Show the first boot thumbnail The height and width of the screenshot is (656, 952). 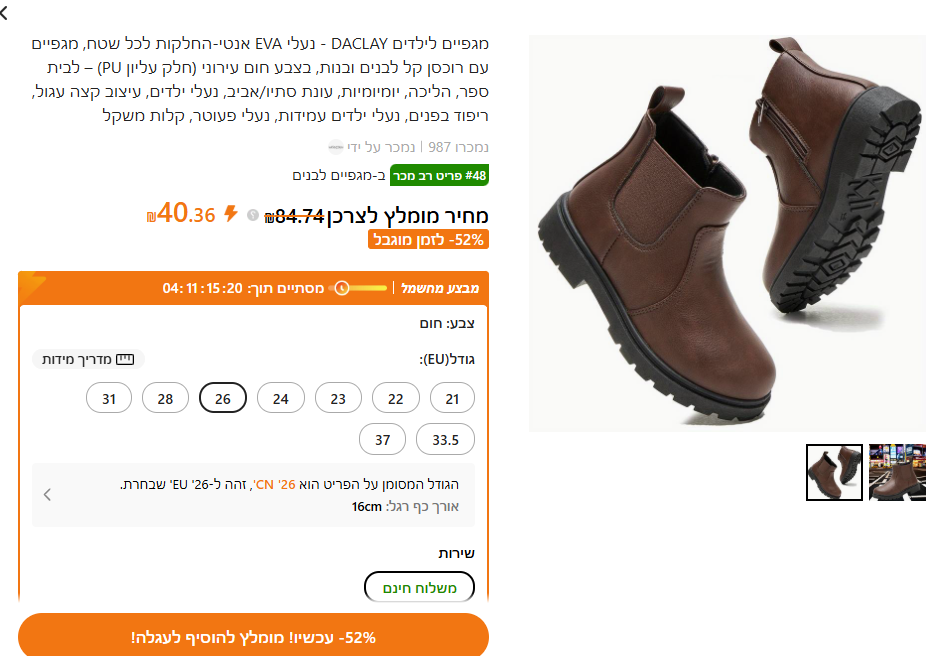pos(834,473)
